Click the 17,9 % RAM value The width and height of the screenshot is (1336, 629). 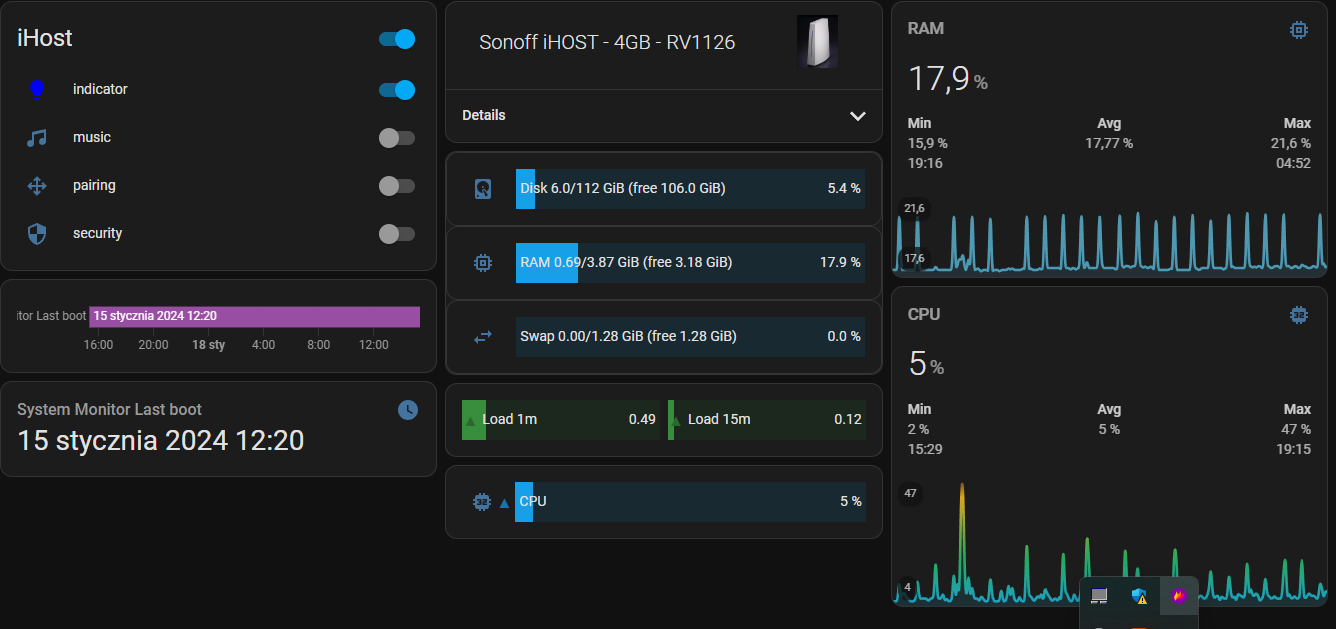pos(948,78)
